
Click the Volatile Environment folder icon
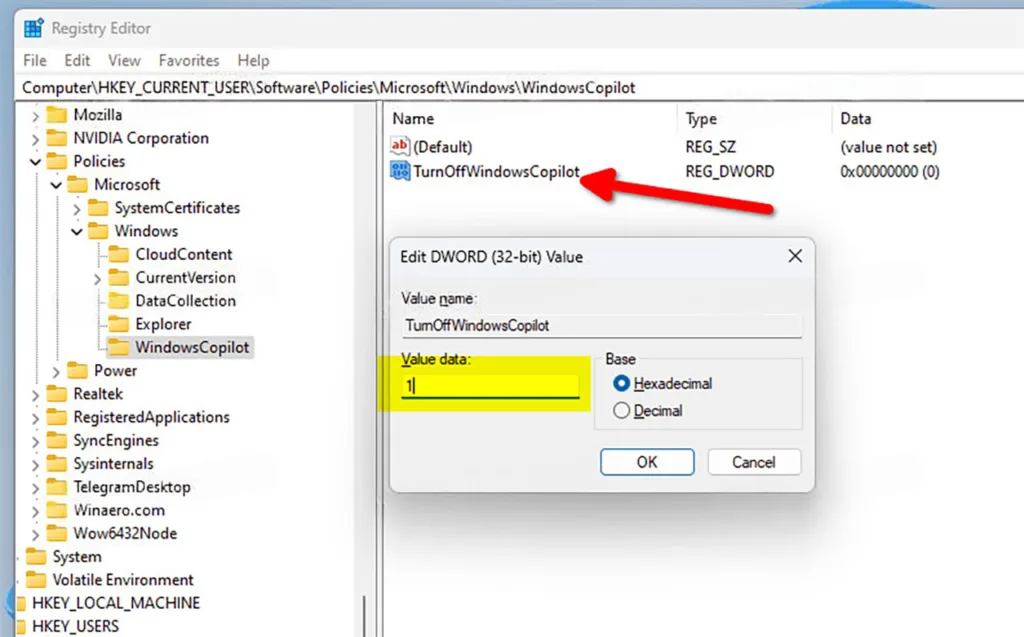[36, 580]
